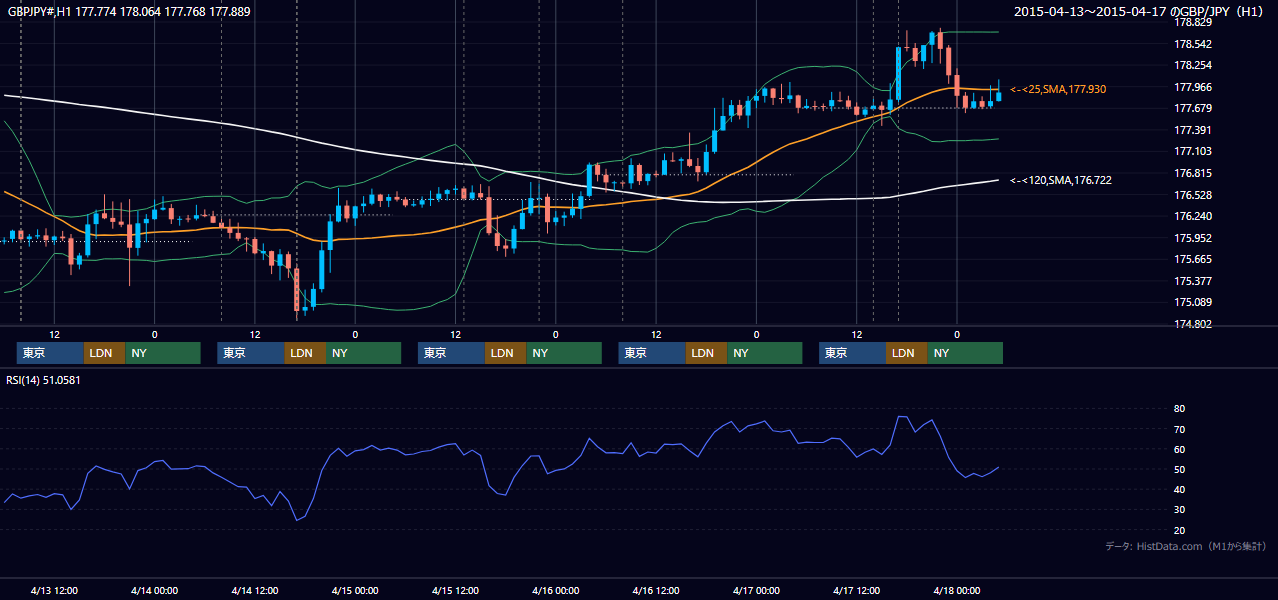
Task: Click RSI scale level 50
Action: [x=1179, y=469]
